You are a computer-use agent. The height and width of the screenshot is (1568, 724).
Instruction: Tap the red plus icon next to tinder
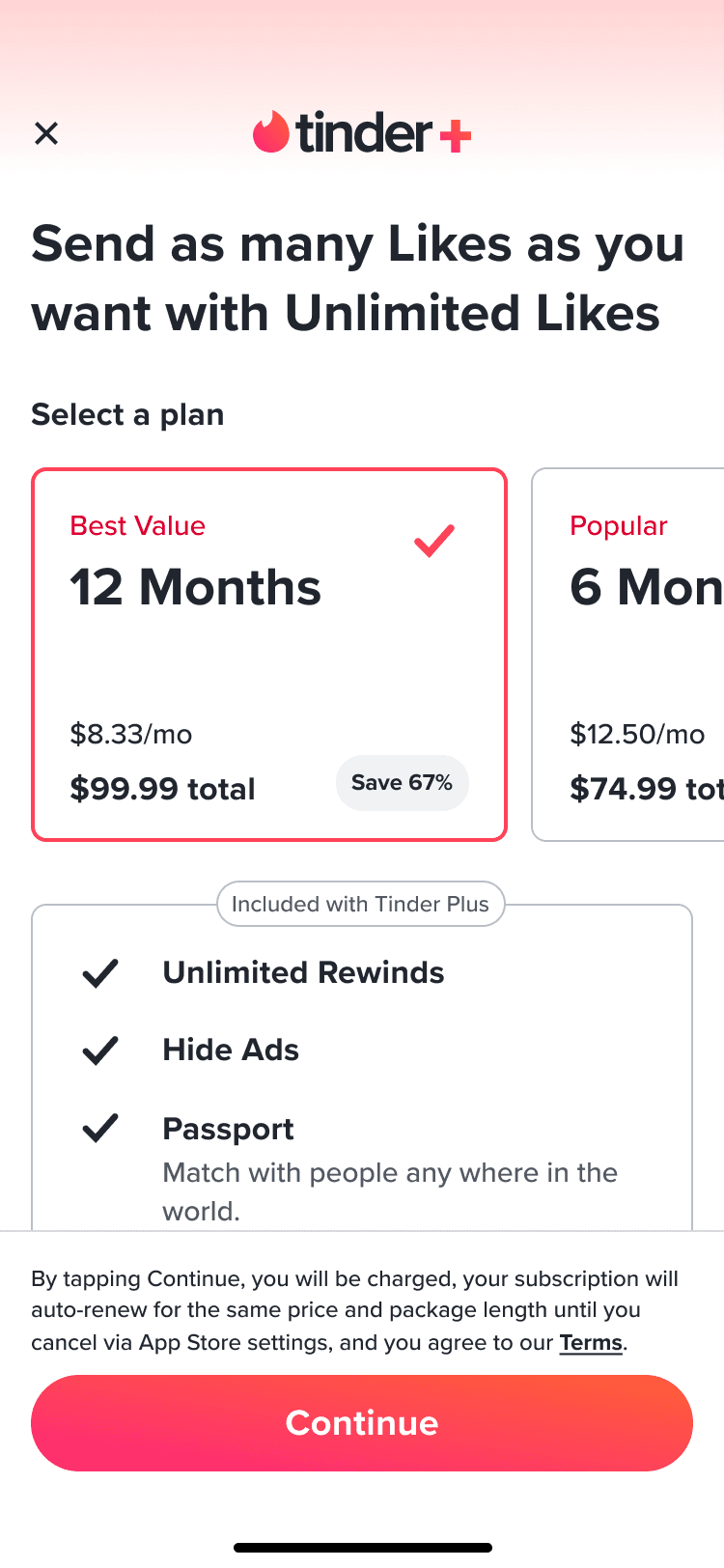[456, 136]
